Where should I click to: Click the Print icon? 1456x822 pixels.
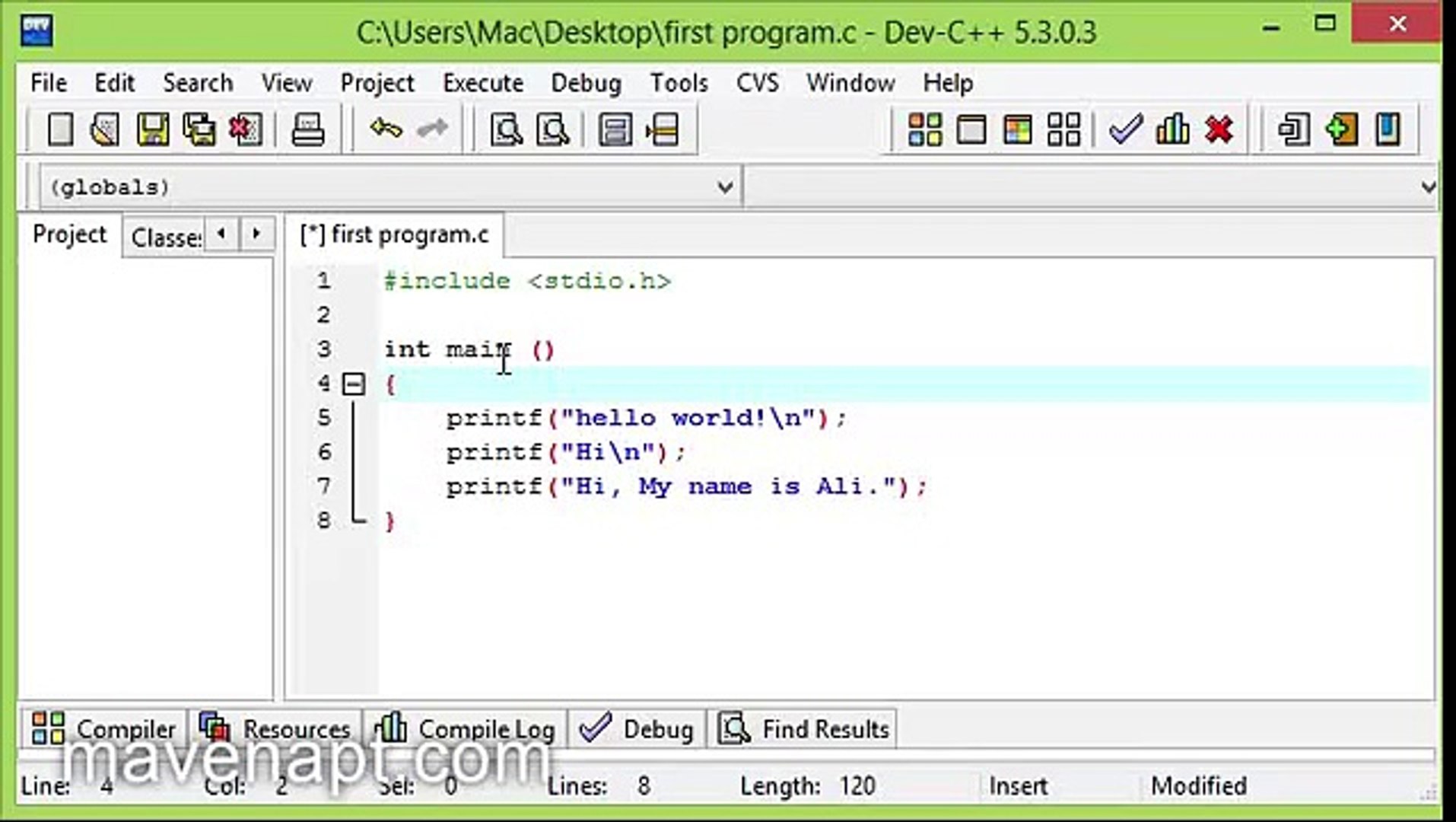click(308, 129)
